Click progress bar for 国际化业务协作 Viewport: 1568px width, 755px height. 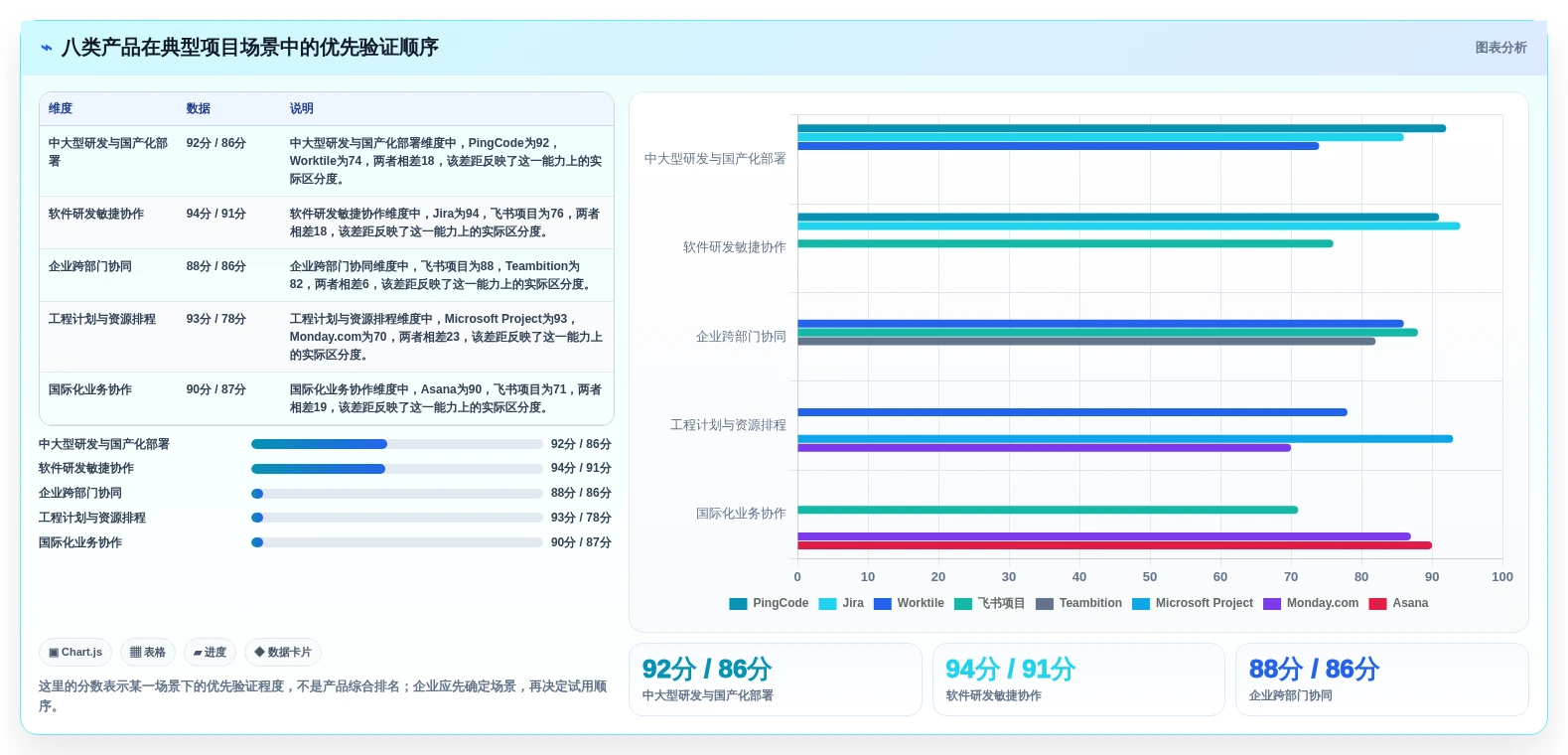[x=397, y=542]
